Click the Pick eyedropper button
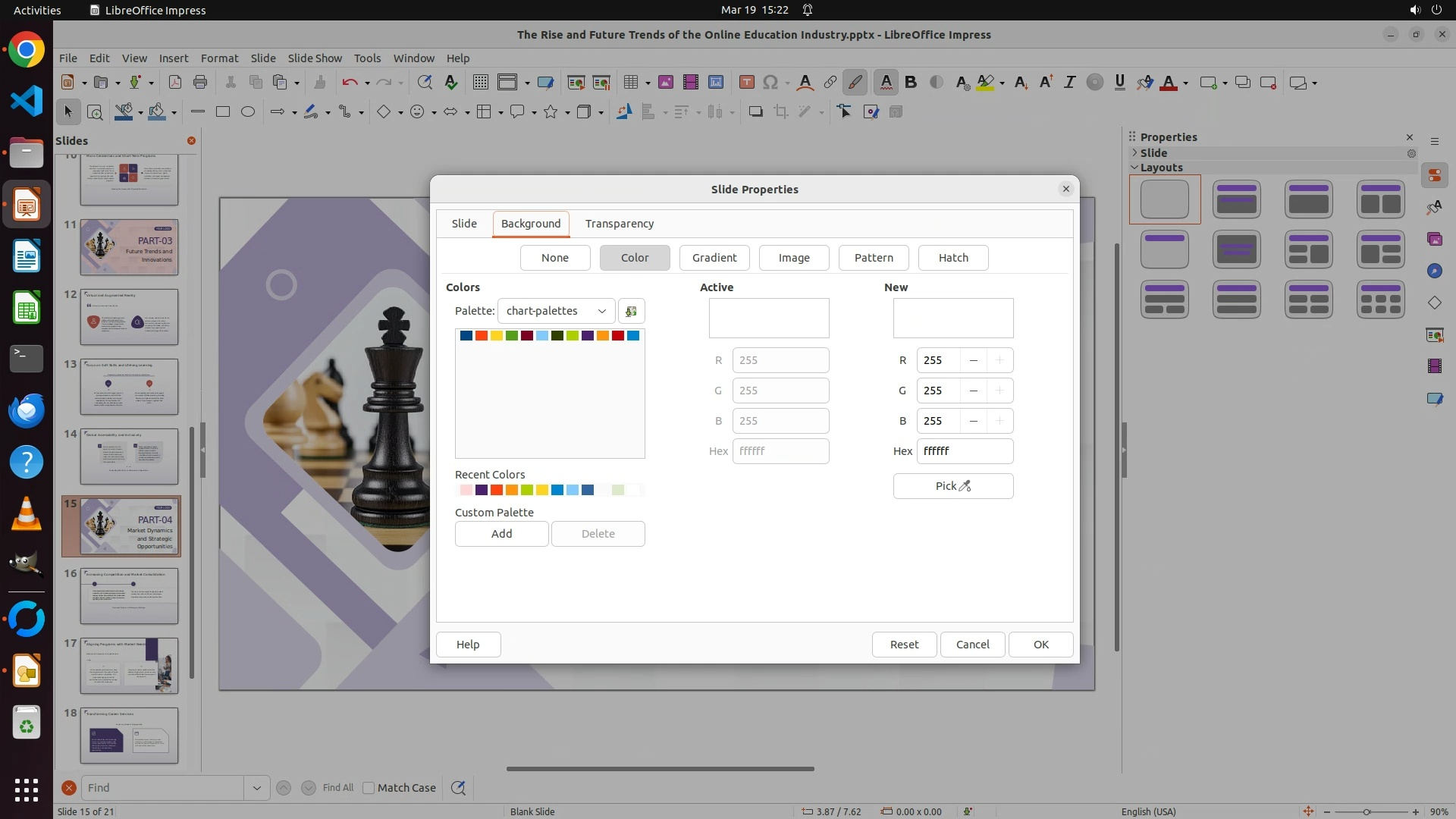The height and width of the screenshot is (819, 1456). point(952,486)
